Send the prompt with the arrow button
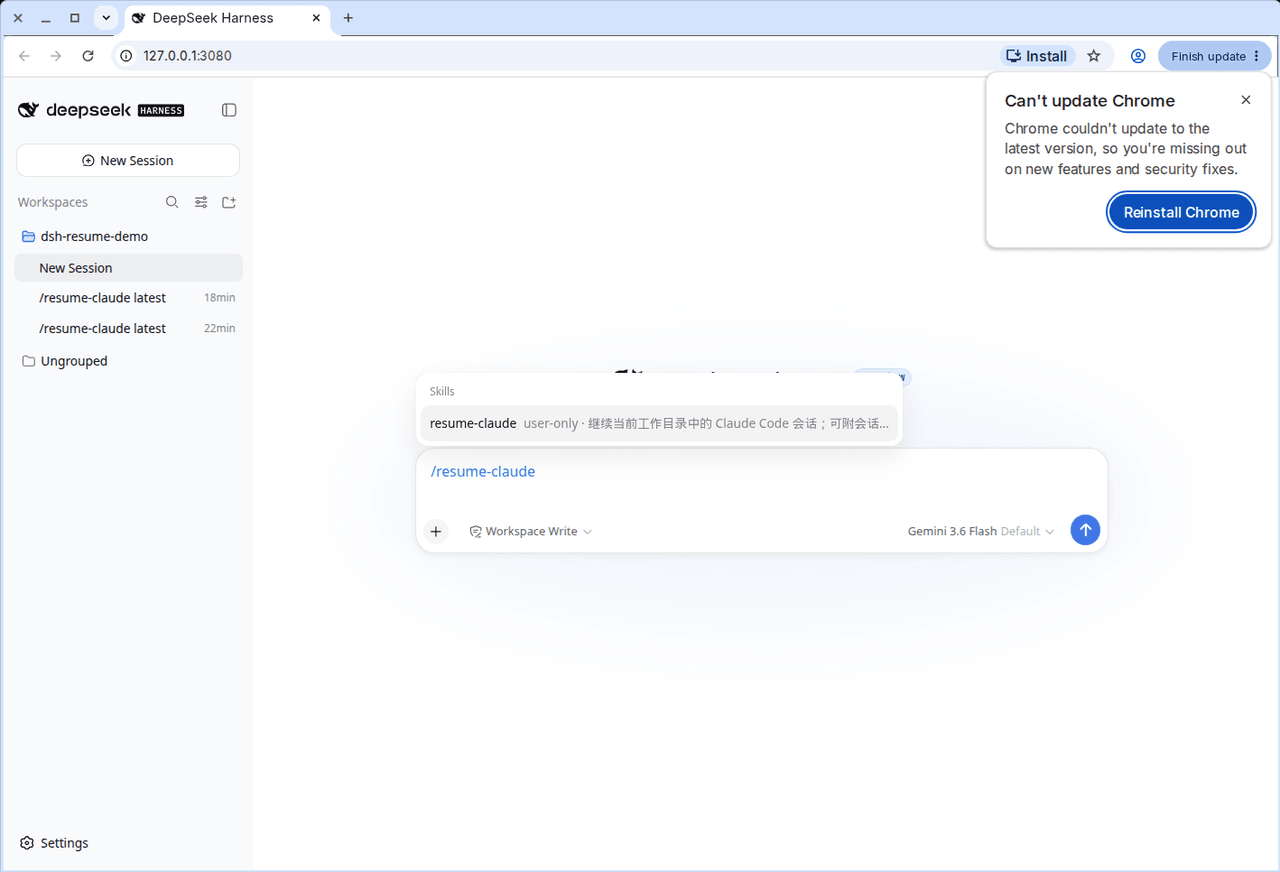Screen dimensions: 1280x872 pos(1085,530)
